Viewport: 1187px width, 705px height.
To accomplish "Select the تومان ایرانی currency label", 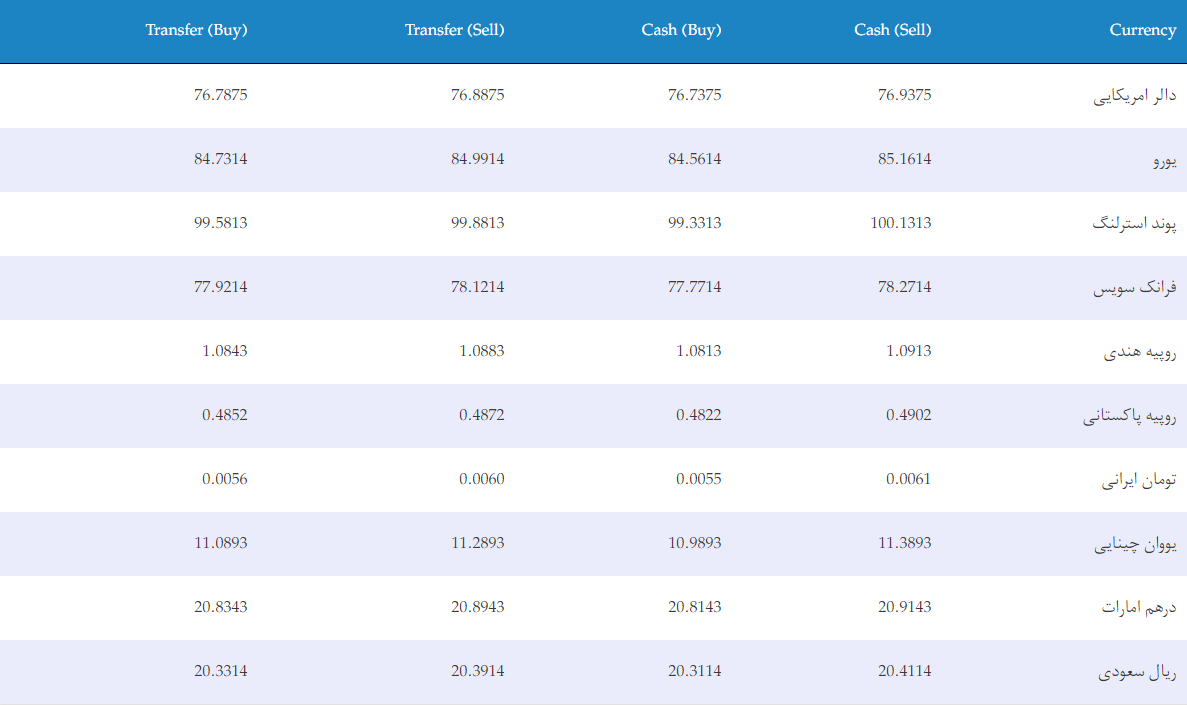I will click(x=1139, y=479).
